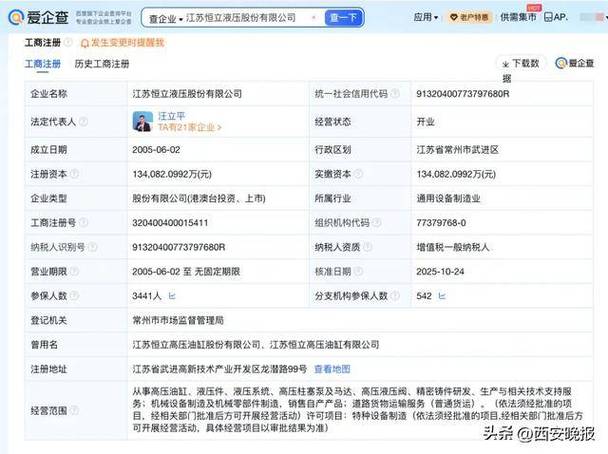Open the trend chart icon beside 542
Screen dimensions: 608x454
pyautogui.click(x=442, y=296)
